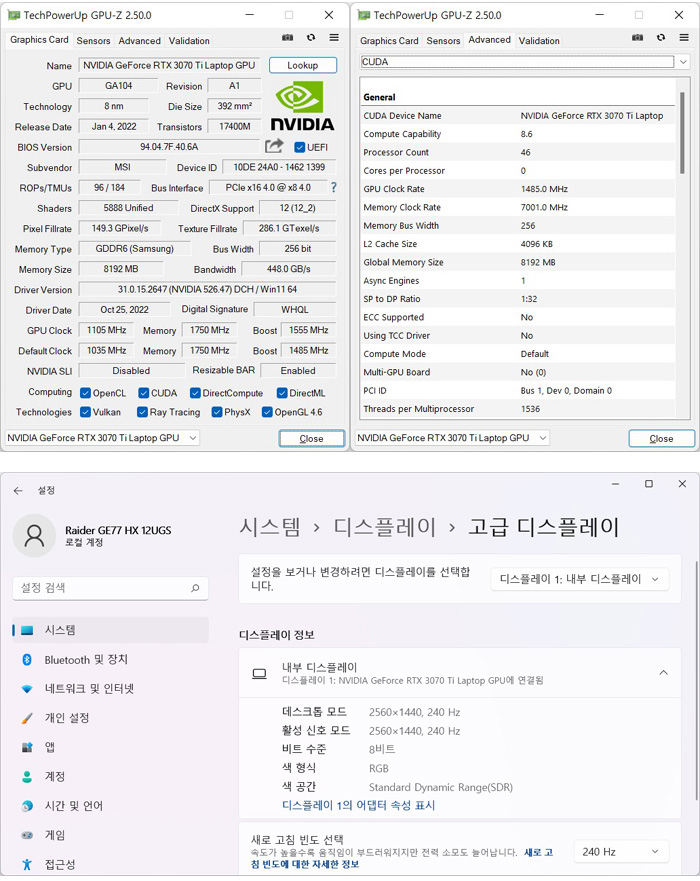700x881 pixels.
Task: Open 디스플레이 1: 내부 디스플레이 dropdown
Action: 580,579
